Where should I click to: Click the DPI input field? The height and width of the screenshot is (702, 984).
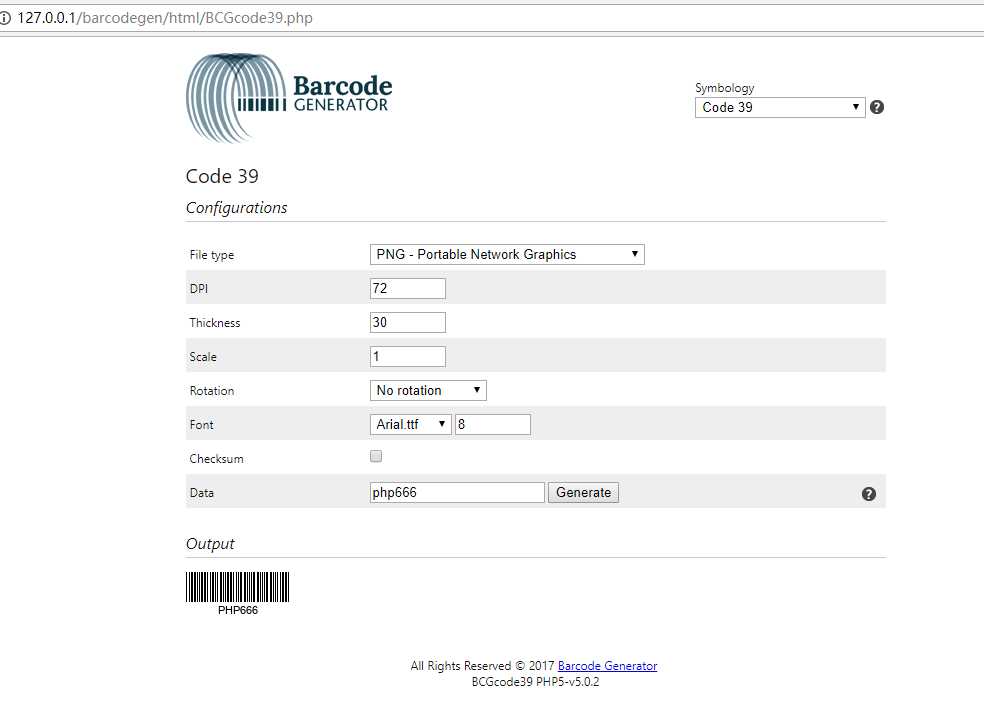(x=408, y=289)
